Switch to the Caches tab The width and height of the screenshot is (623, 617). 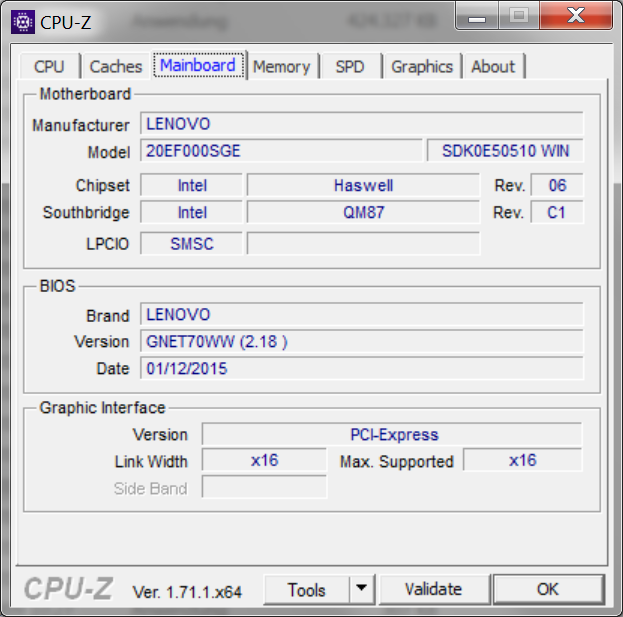point(116,66)
